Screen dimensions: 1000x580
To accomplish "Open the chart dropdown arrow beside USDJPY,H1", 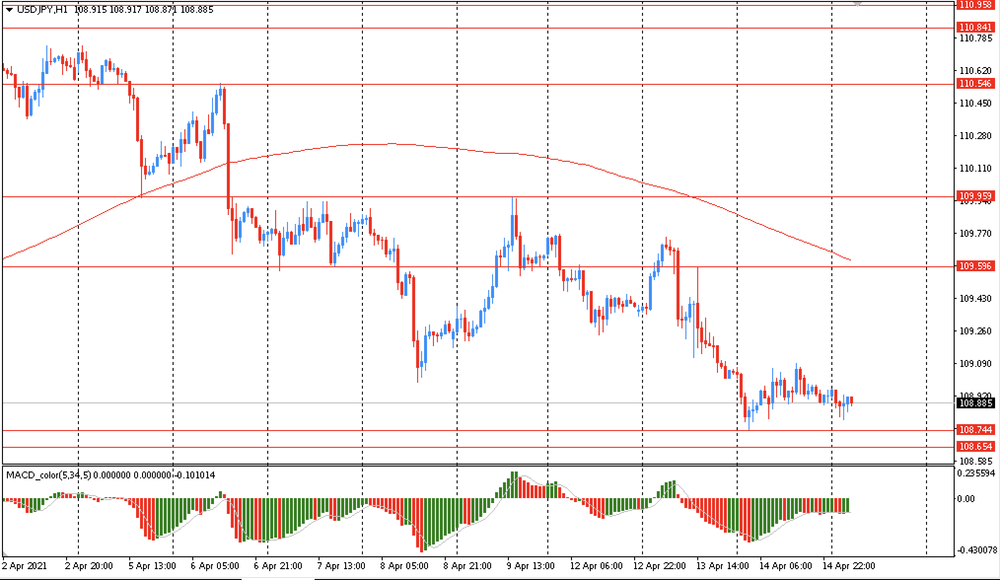I will coord(9,10).
